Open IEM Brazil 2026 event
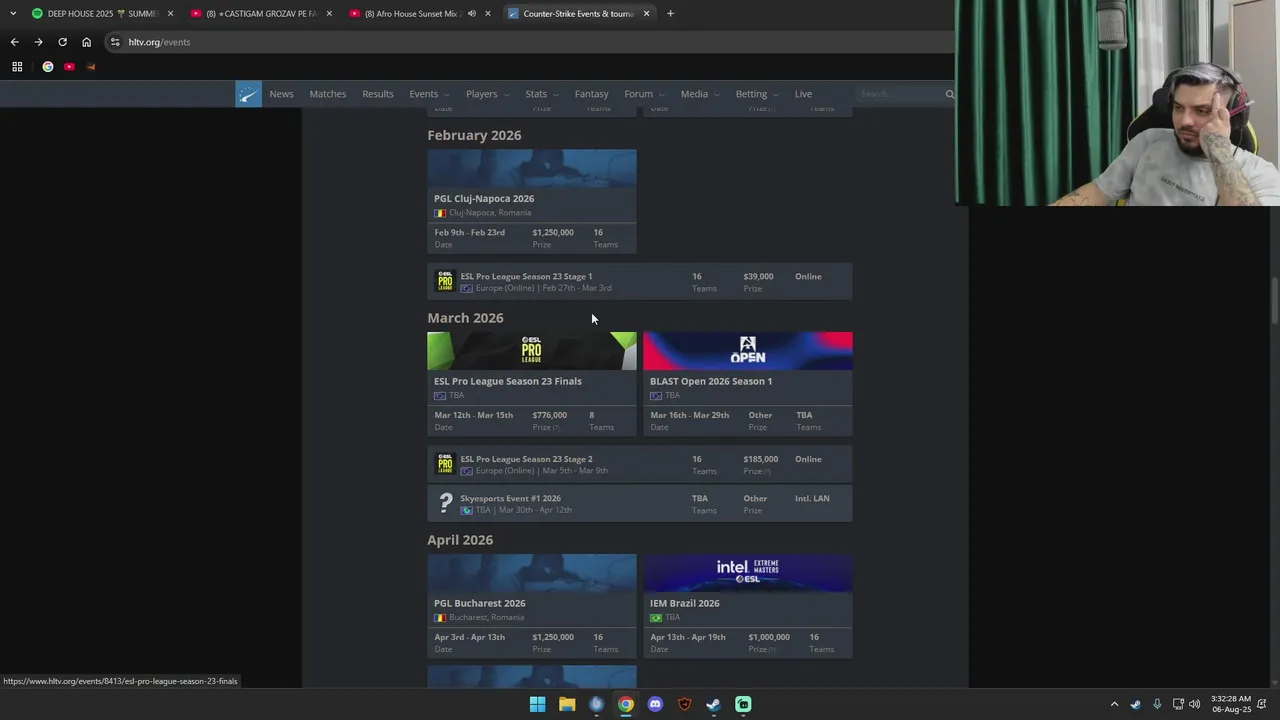1280x720 pixels. (x=685, y=603)
